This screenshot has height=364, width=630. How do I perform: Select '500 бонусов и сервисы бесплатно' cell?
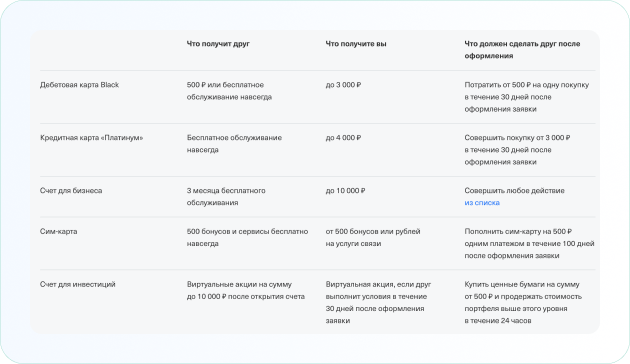point(247,237)
